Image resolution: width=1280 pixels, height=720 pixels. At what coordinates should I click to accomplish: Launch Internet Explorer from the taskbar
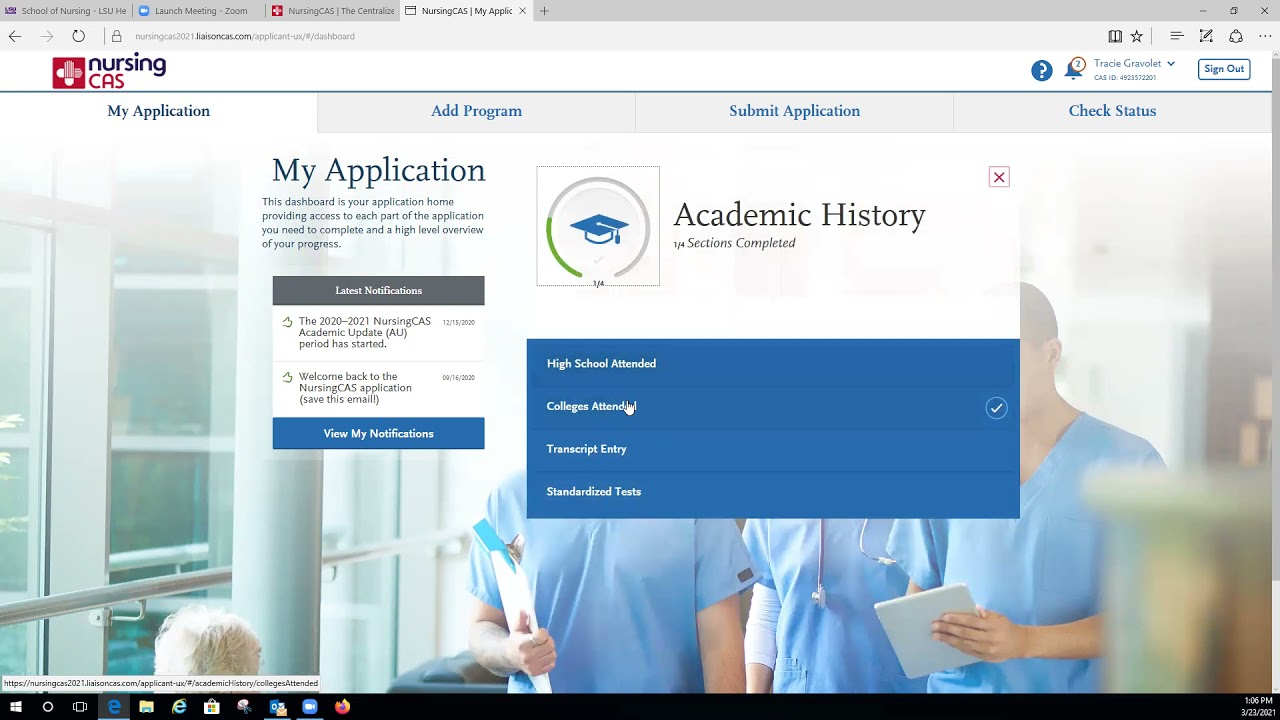click(x=179, y=707)
